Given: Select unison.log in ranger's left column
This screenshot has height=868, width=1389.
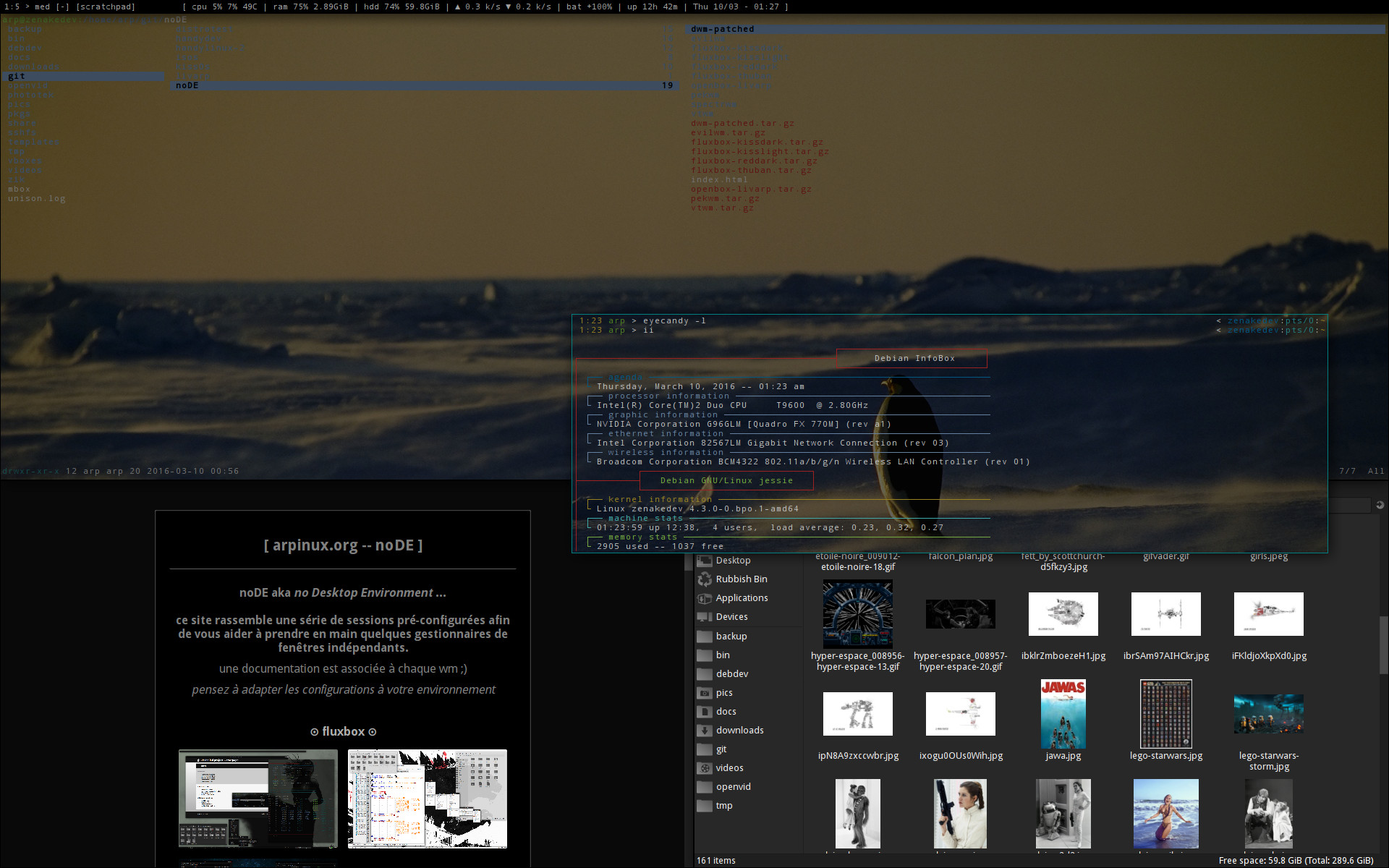Looking at the screenshot, I should click(37, 198).
